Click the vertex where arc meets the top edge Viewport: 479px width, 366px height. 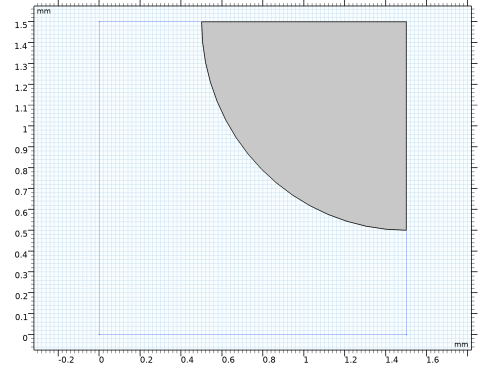coord(201,22)
